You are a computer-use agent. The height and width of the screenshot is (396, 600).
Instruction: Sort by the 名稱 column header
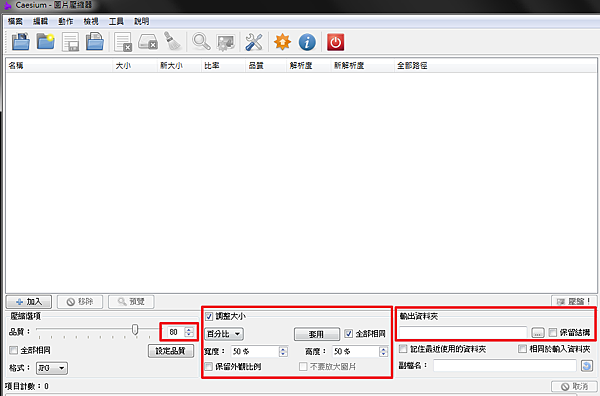(x=59, y=65)
